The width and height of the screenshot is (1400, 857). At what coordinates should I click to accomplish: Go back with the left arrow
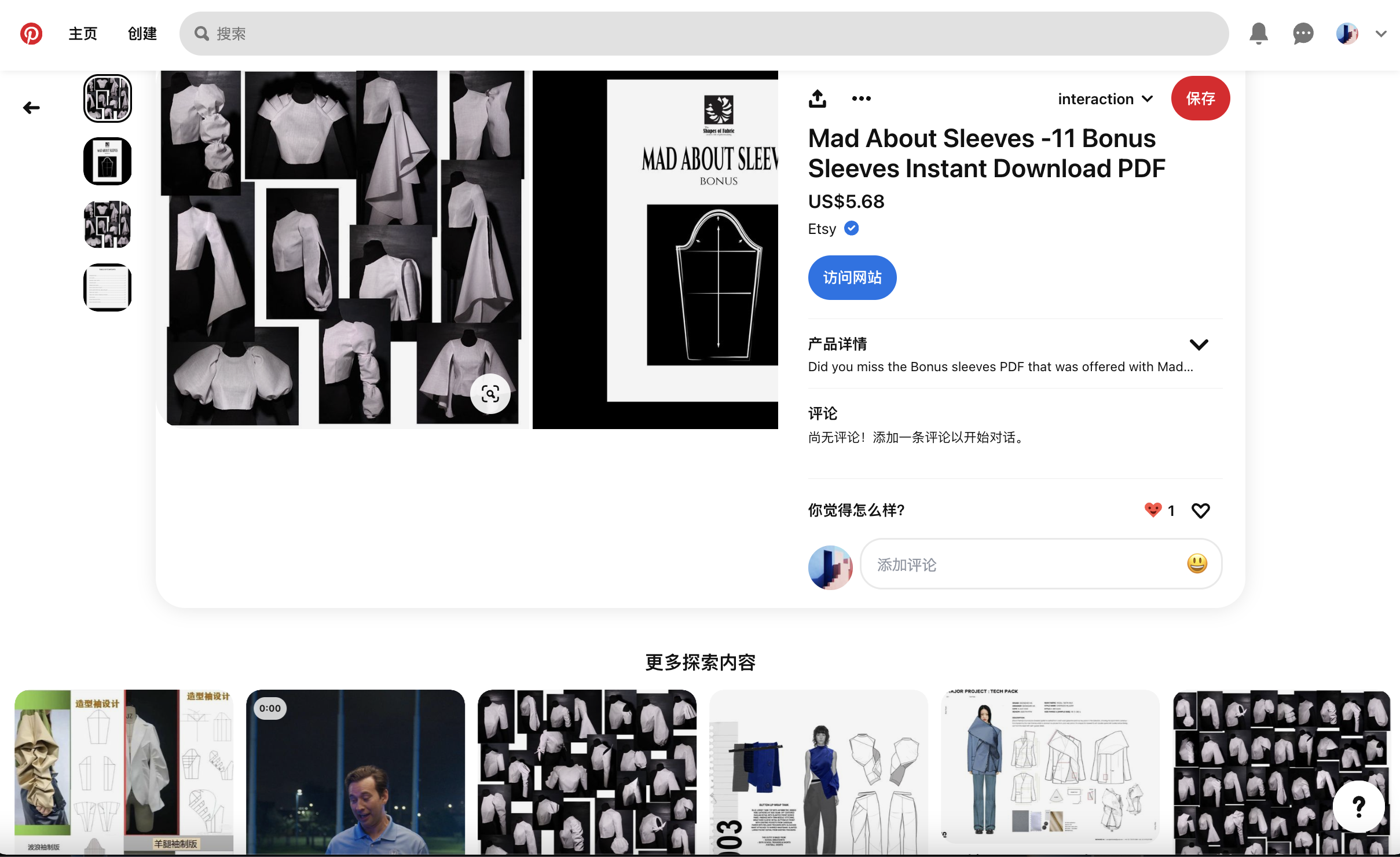(31, 108)
